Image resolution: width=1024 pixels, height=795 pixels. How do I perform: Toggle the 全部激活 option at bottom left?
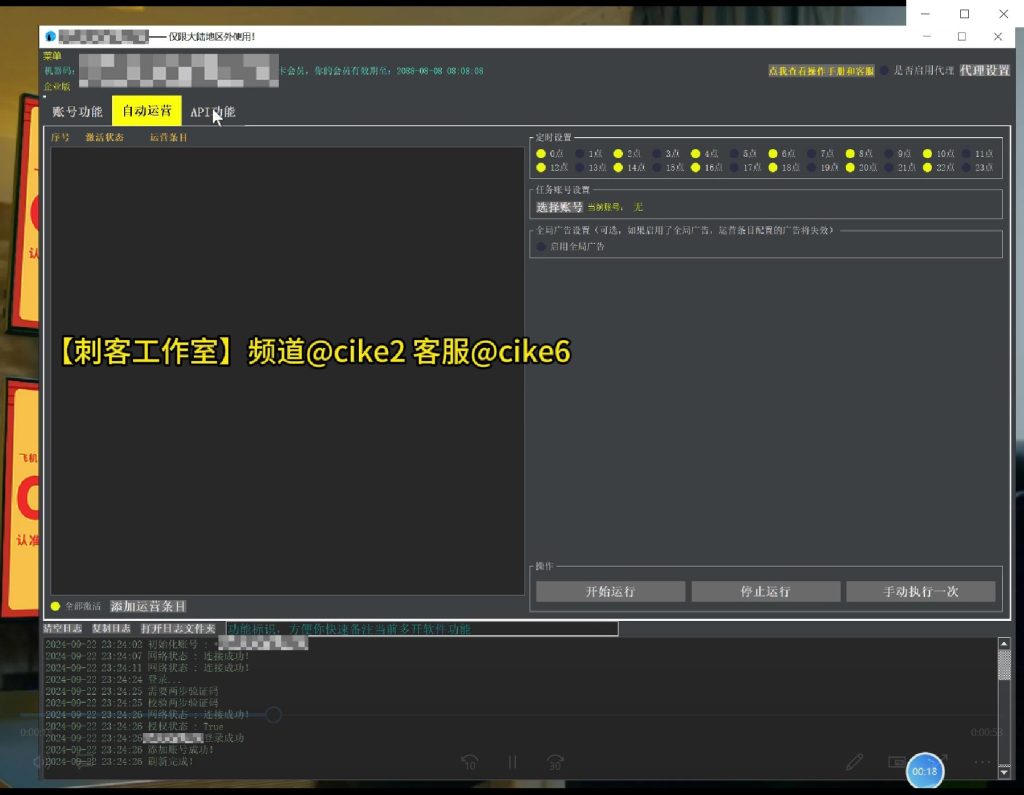coord(56,606)
